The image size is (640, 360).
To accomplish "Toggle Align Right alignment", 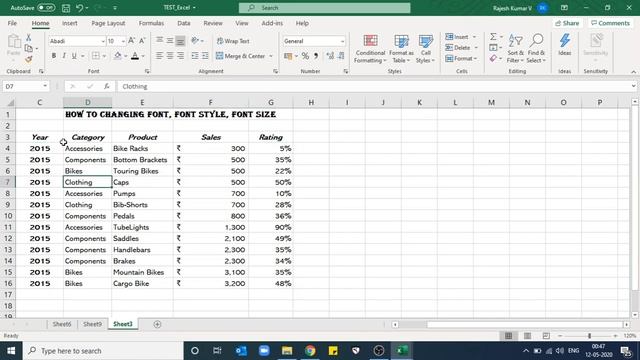I will pos(180,56).
